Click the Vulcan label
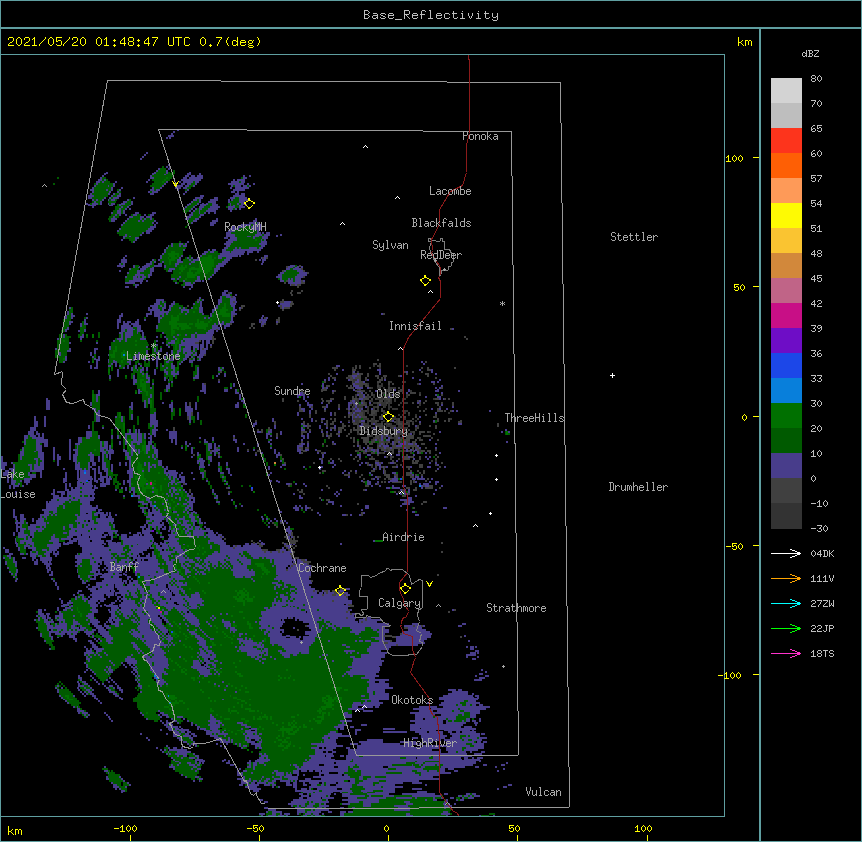The width and height of the screenshot is (862, 842). tap(543, 792)
